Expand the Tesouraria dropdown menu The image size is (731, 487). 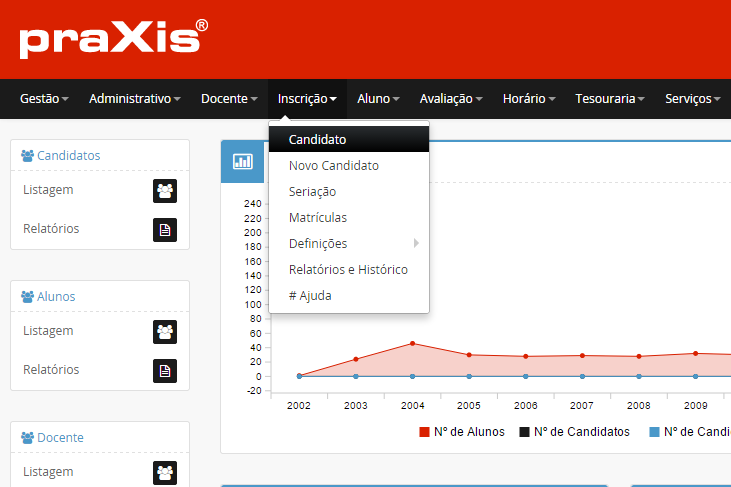[x=609, y=99]
